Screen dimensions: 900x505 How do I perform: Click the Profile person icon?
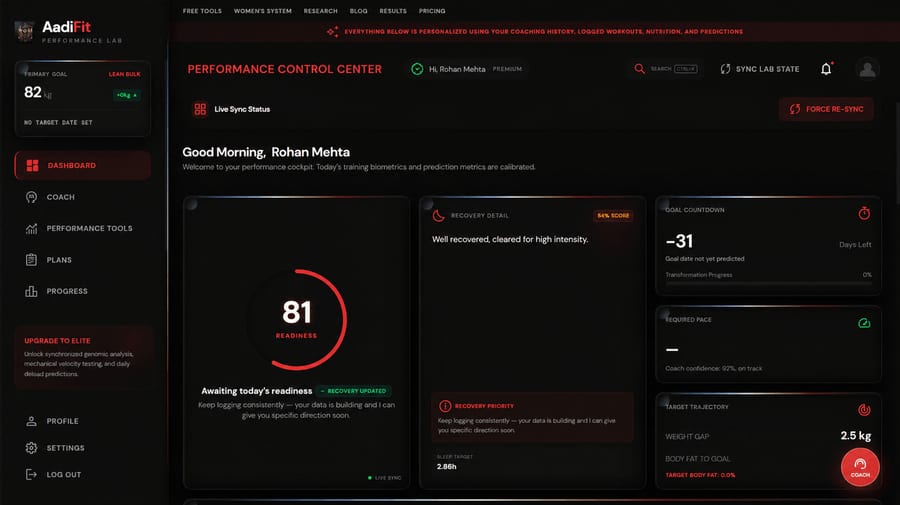click(32, 421)
